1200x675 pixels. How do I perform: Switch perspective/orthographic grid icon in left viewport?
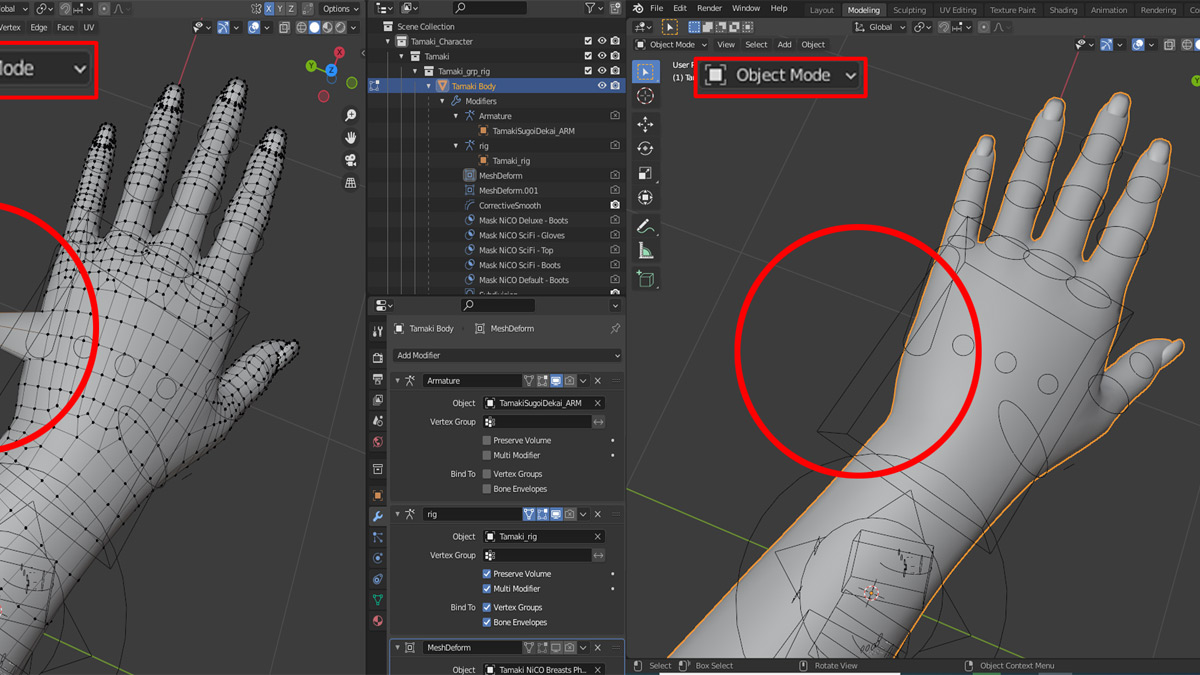[351, 183]
